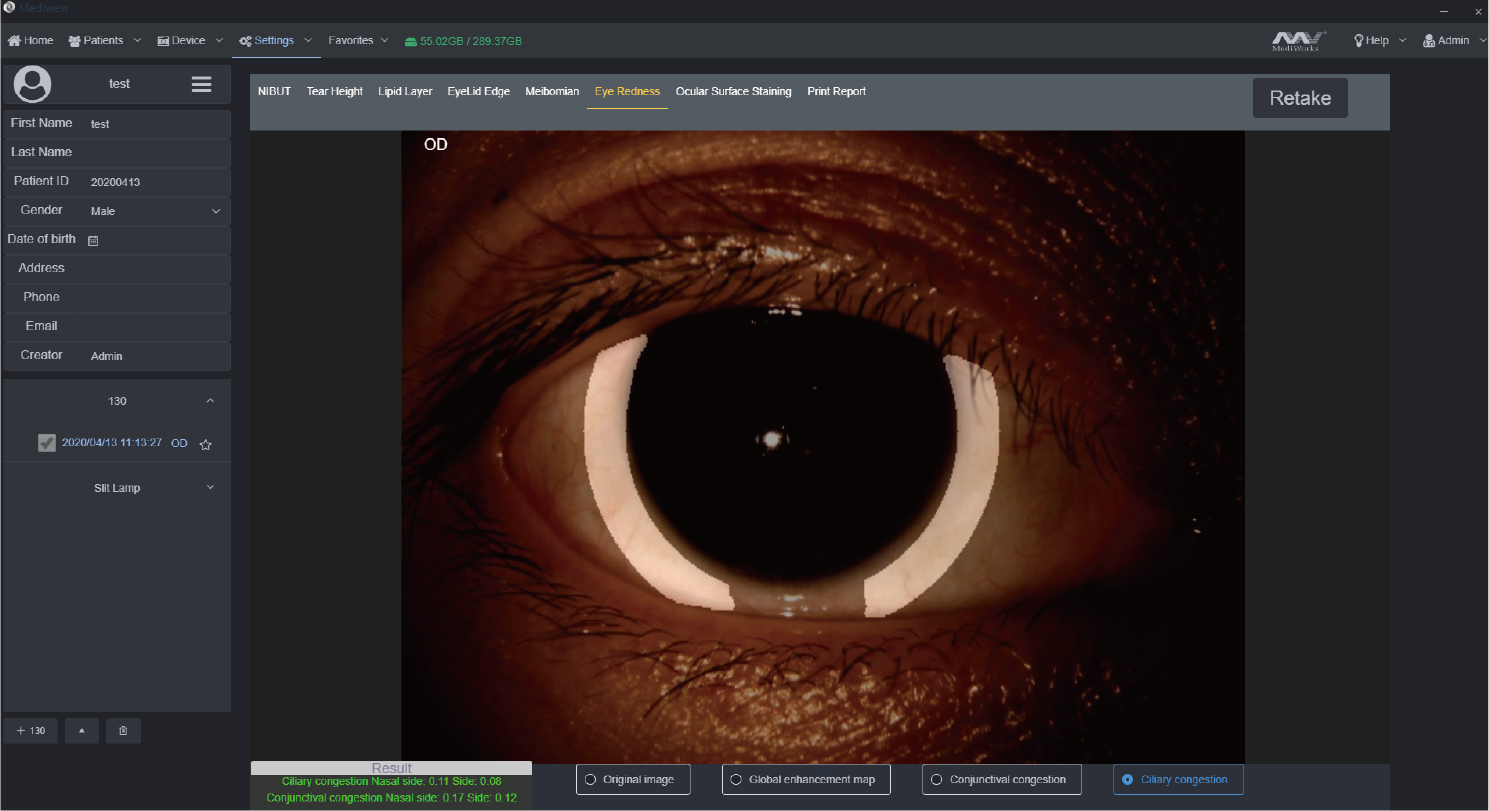Screen dimensions: 1489x811
Task: Click the Address input field
Action: click(156, 269)
